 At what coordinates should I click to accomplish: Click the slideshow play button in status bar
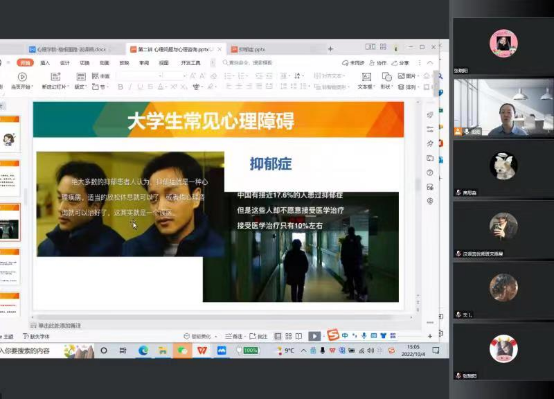click(x=314, y=336)
